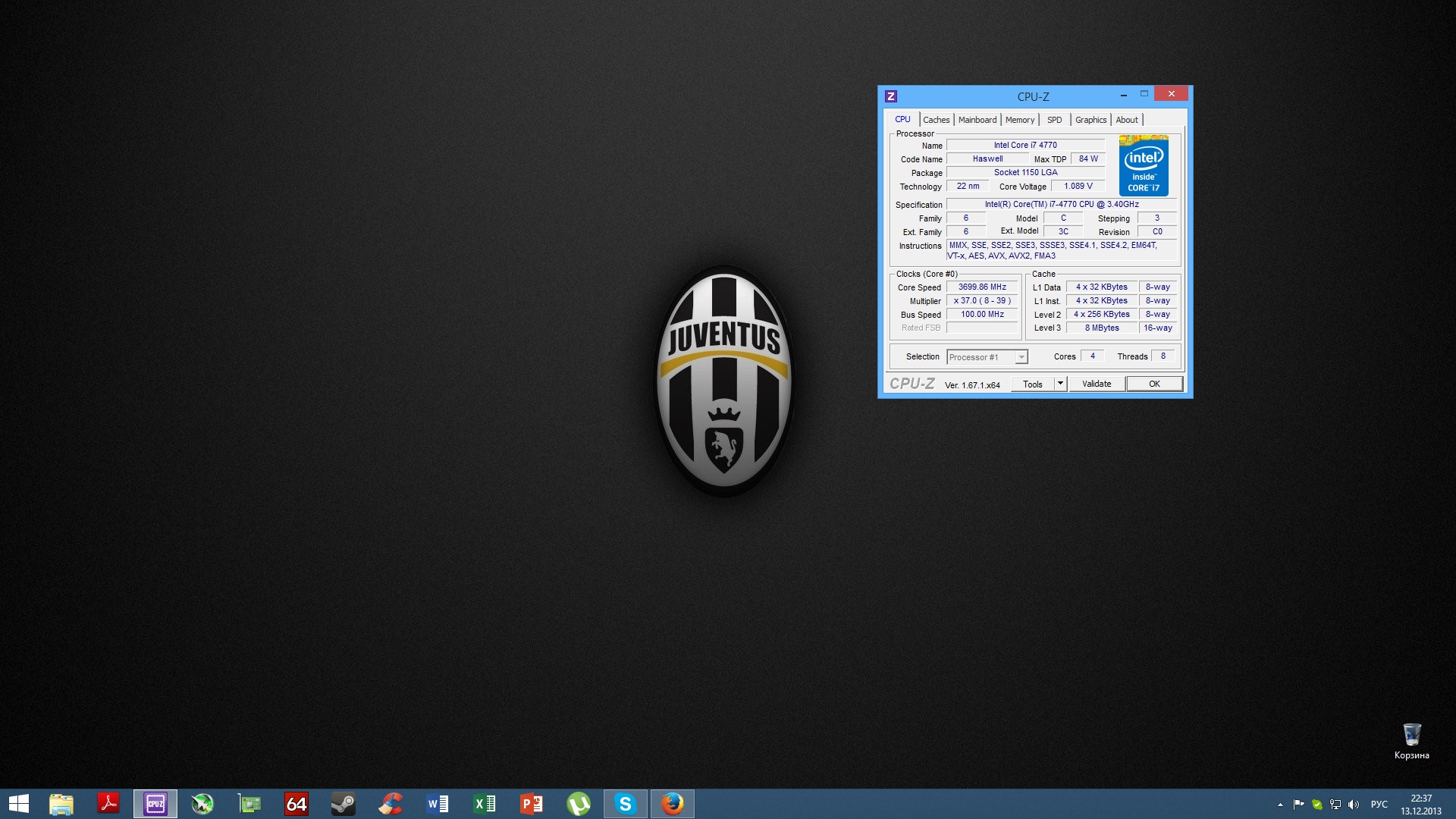1456x819 pixels.
Task: Expand the Processor #1 selection dropdown
Action: click(x=1021, y=357)
